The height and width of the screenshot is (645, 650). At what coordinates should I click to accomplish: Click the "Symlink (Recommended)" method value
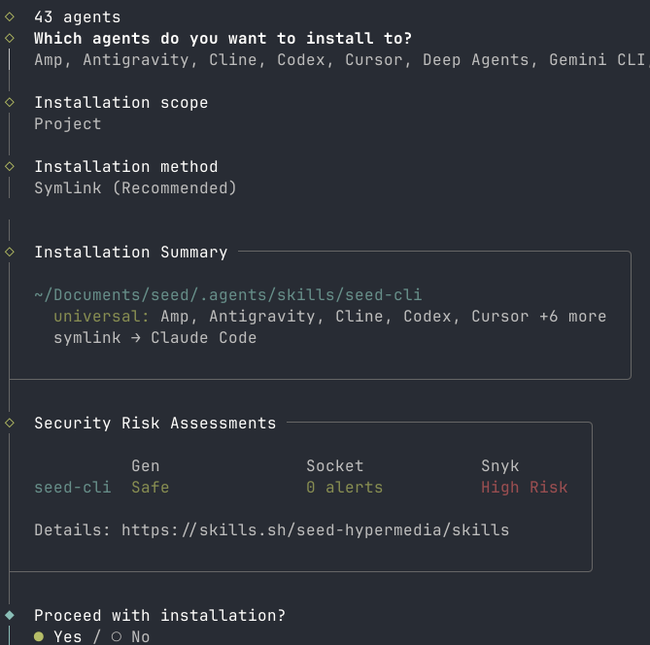point(135,188)
